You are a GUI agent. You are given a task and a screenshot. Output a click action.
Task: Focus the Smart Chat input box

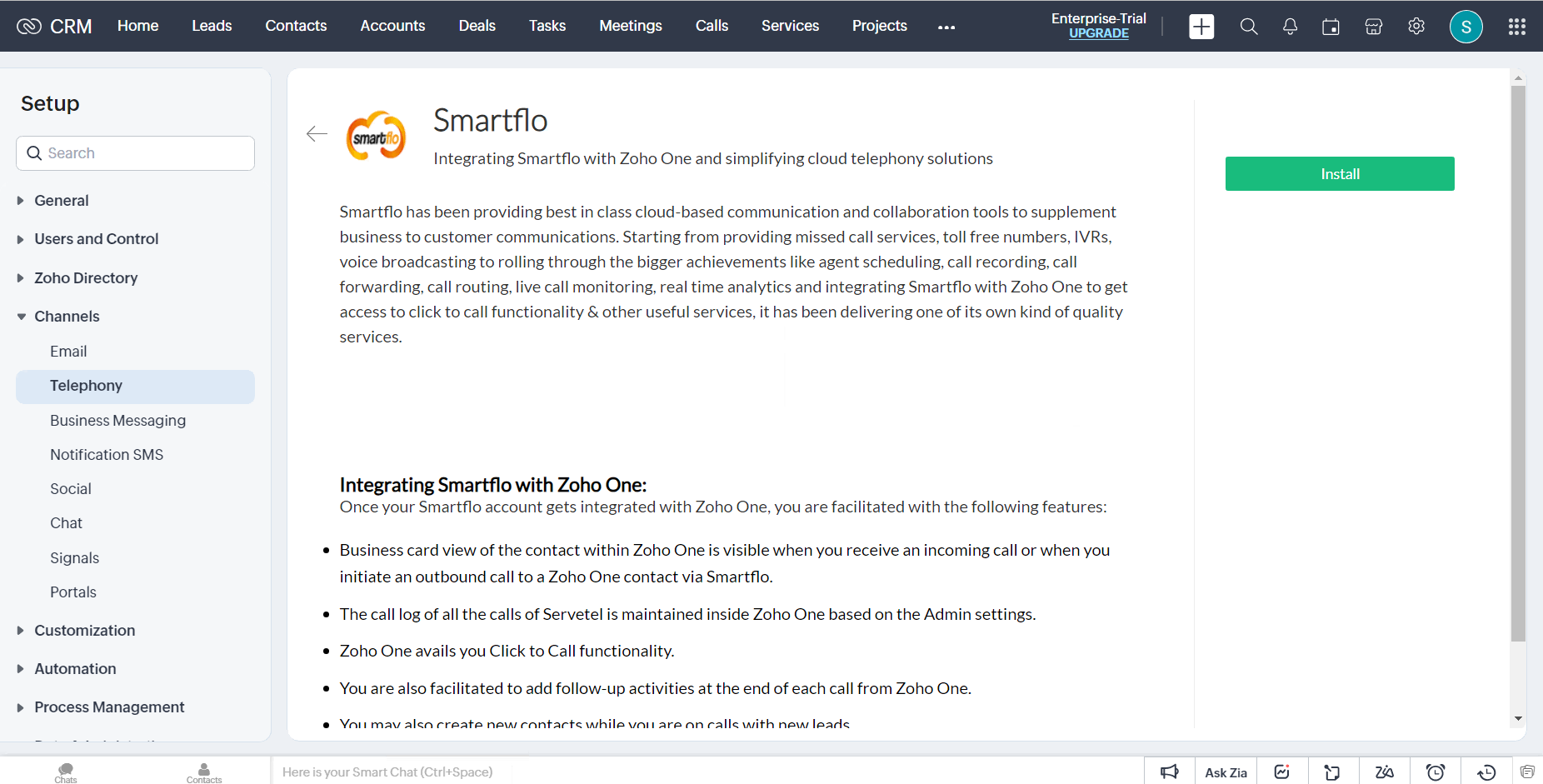click(708, 772)
